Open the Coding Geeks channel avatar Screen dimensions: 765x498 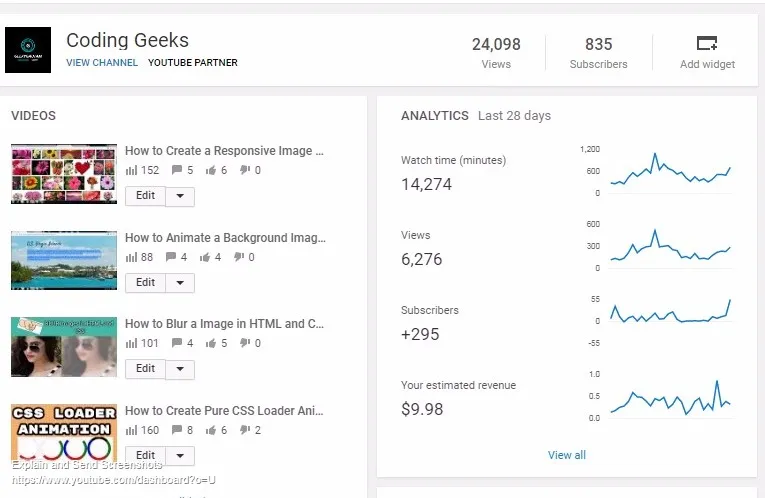28,50
